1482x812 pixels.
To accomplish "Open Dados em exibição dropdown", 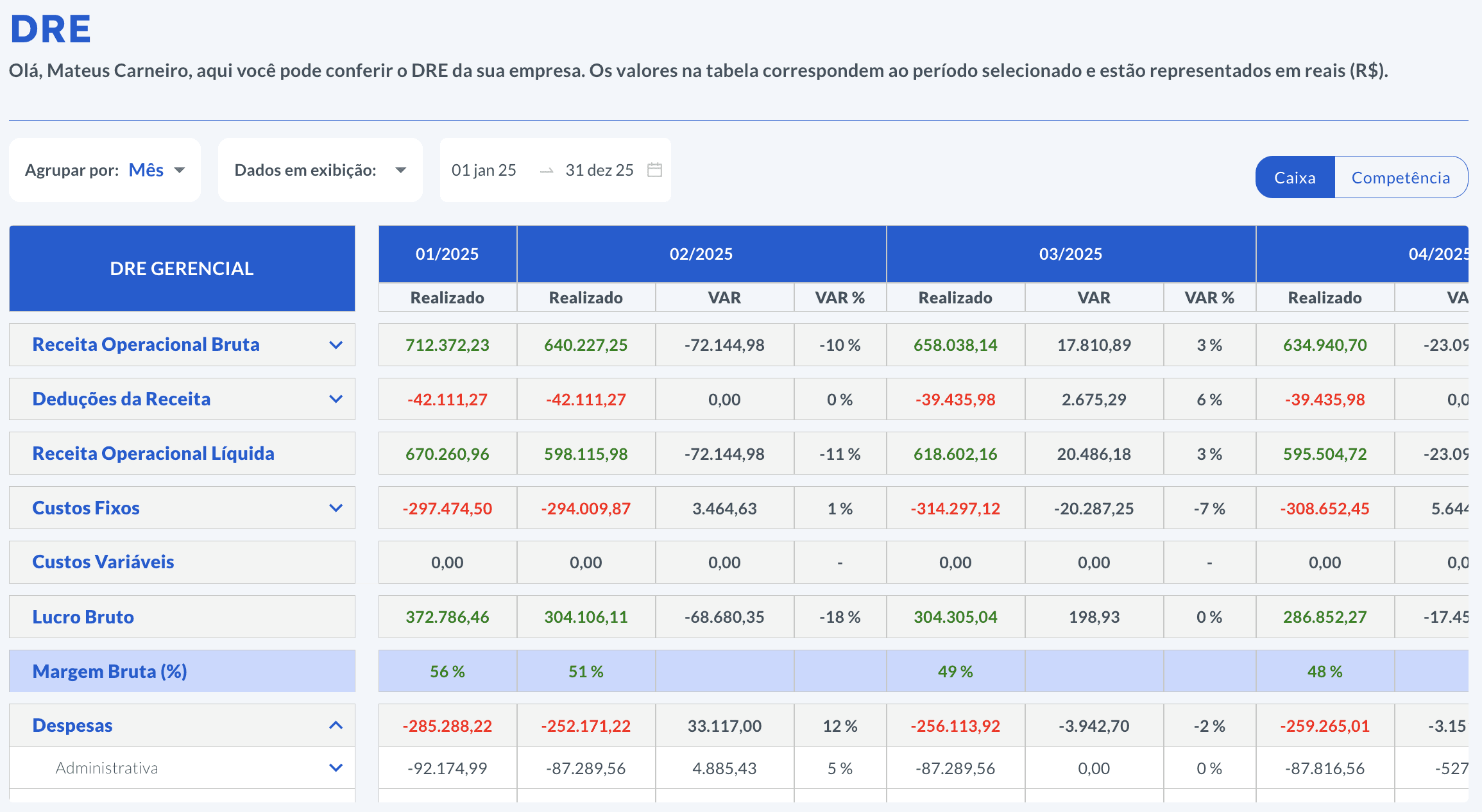I will tap(400, 170).
